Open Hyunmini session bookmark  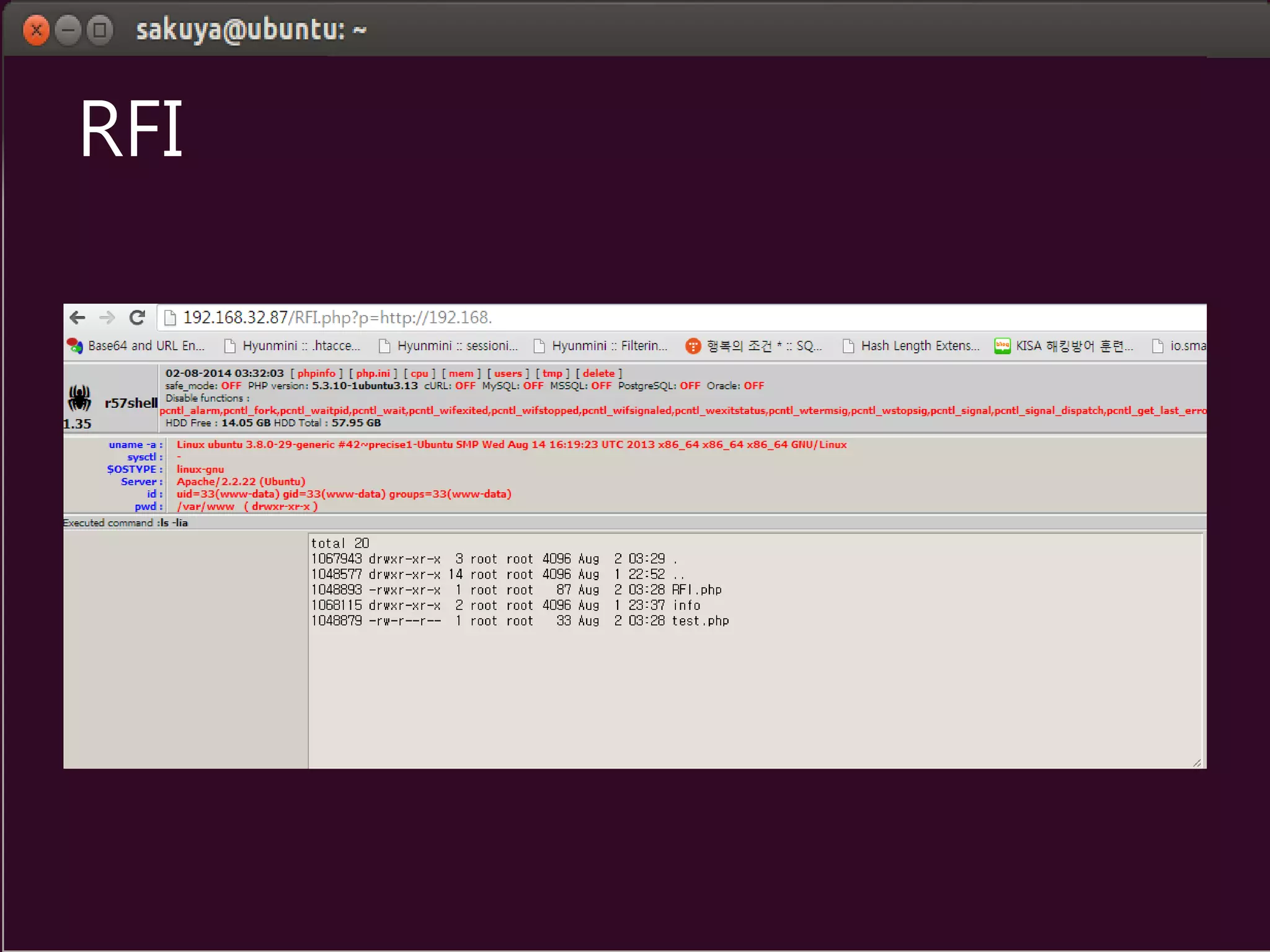tap(448, 346)
